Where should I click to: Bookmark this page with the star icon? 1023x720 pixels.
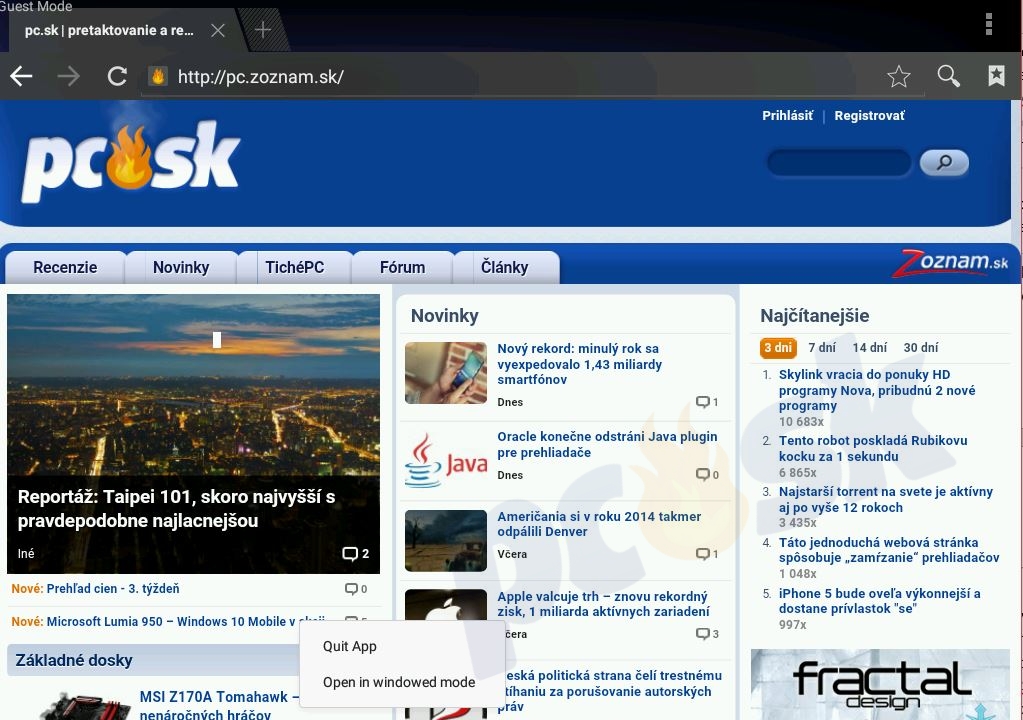898,76
